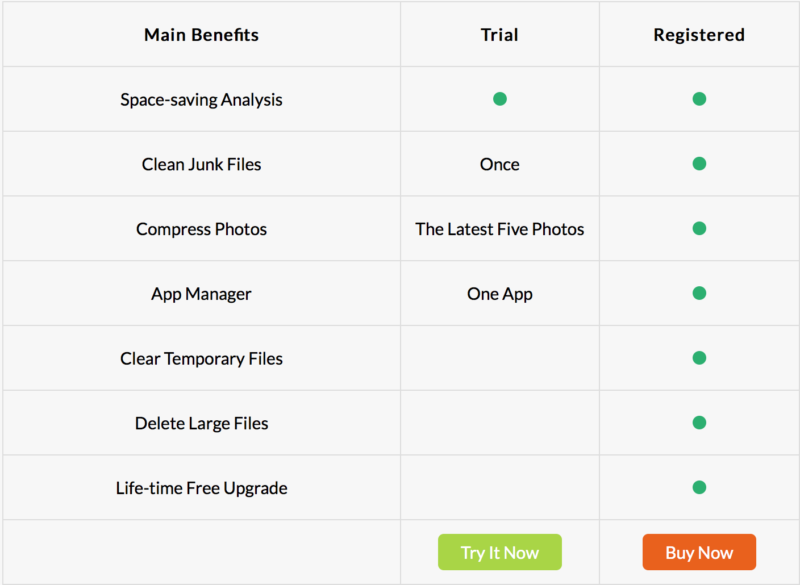Click Registered green dot for Delete Large Files
The image size is (800, 585).
(x=699, y=423)
